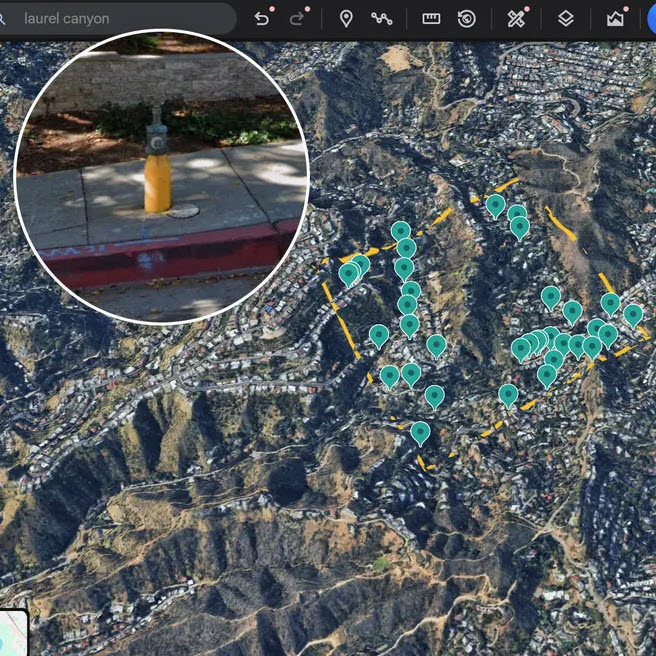
Task: Click the mountain icon in the toolbar
Action: [615, 18]
